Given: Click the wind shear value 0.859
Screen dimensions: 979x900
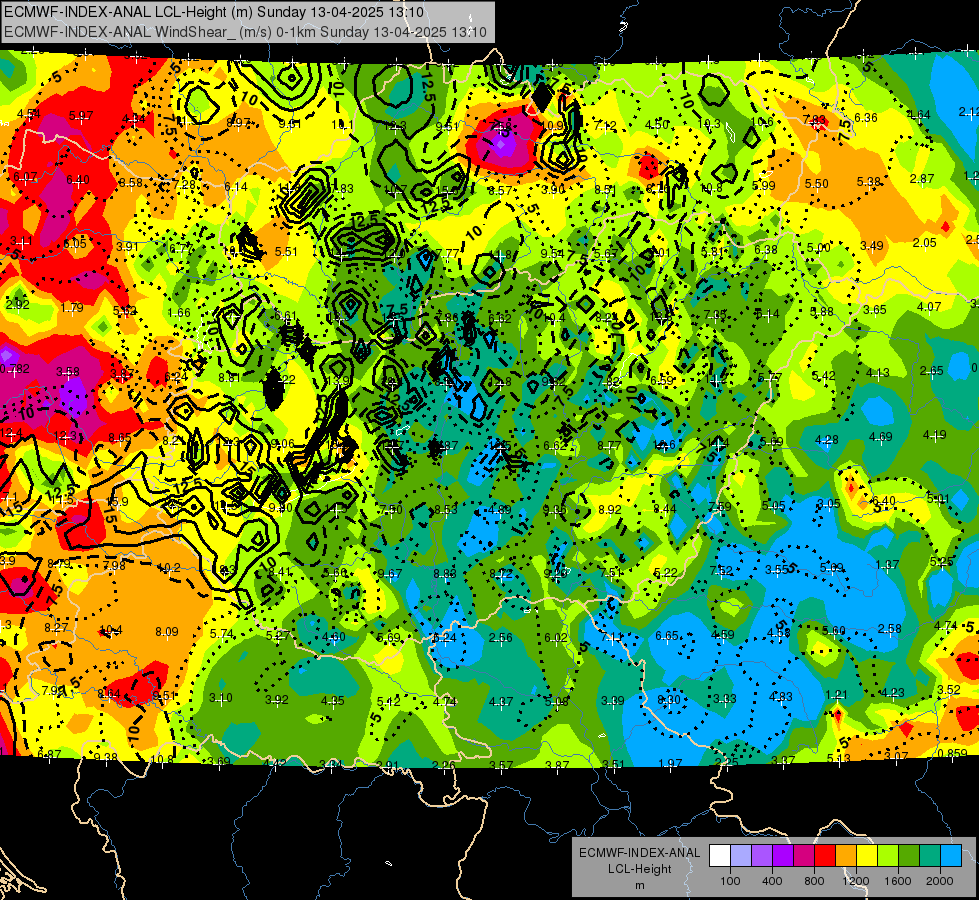Looking at the screenshot, I should tap(953, 753).
